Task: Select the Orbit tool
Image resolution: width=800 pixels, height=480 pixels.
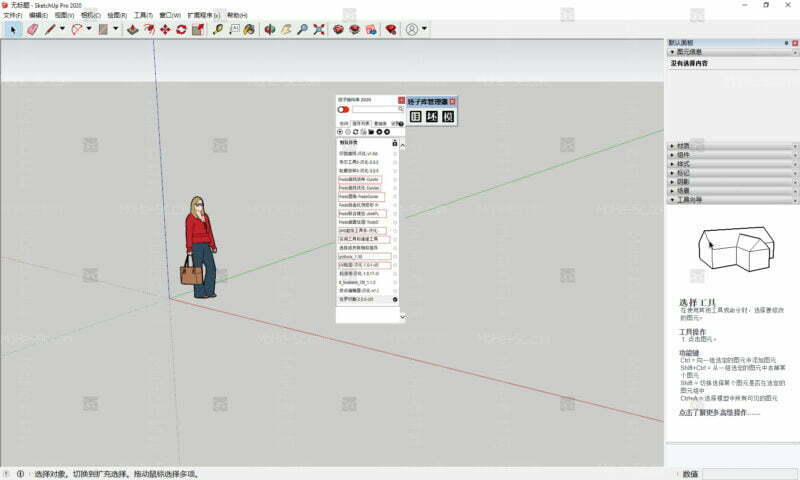Action: (x=269, y=29)
